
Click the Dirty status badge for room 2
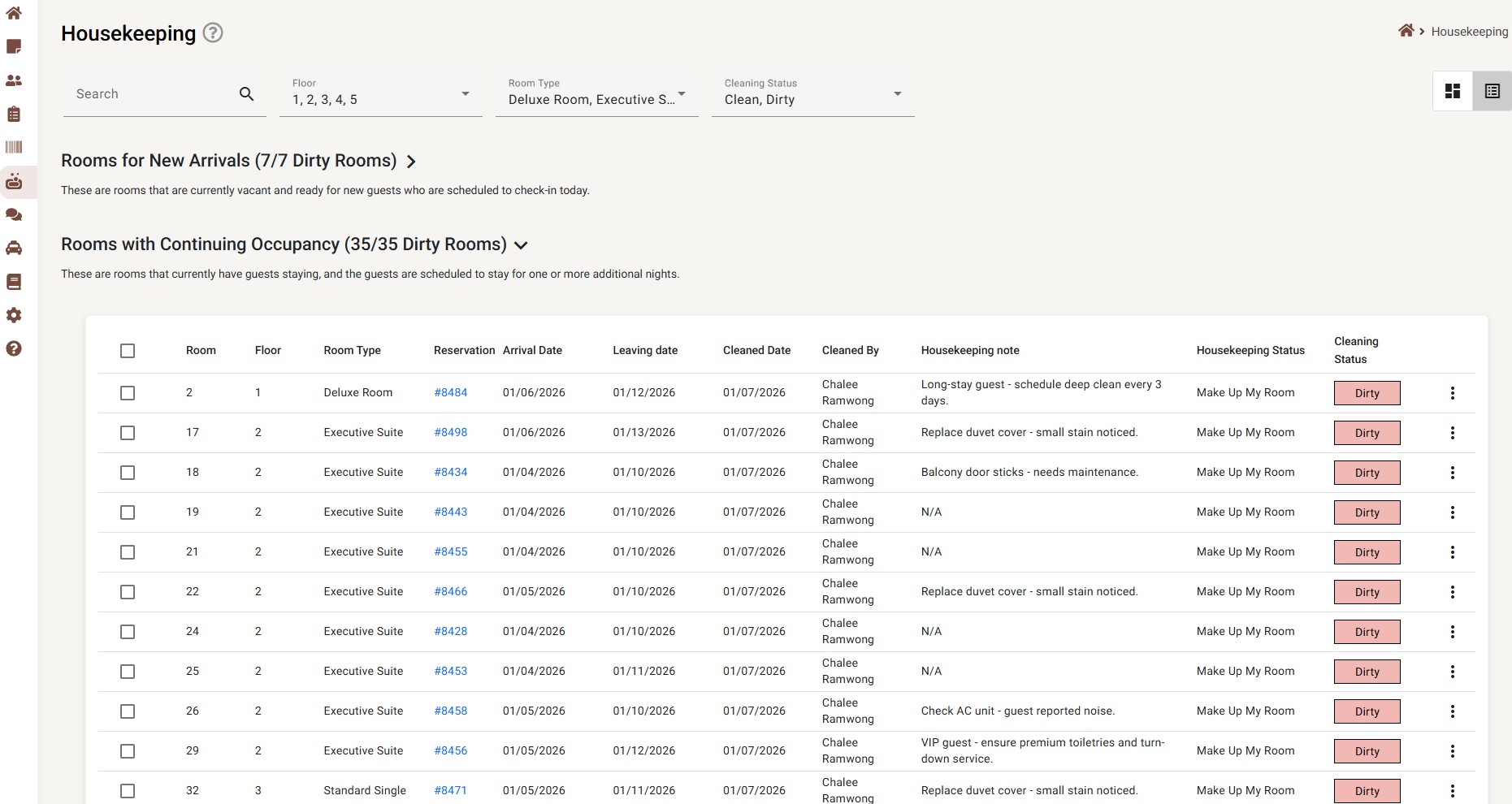[1367, 393]
